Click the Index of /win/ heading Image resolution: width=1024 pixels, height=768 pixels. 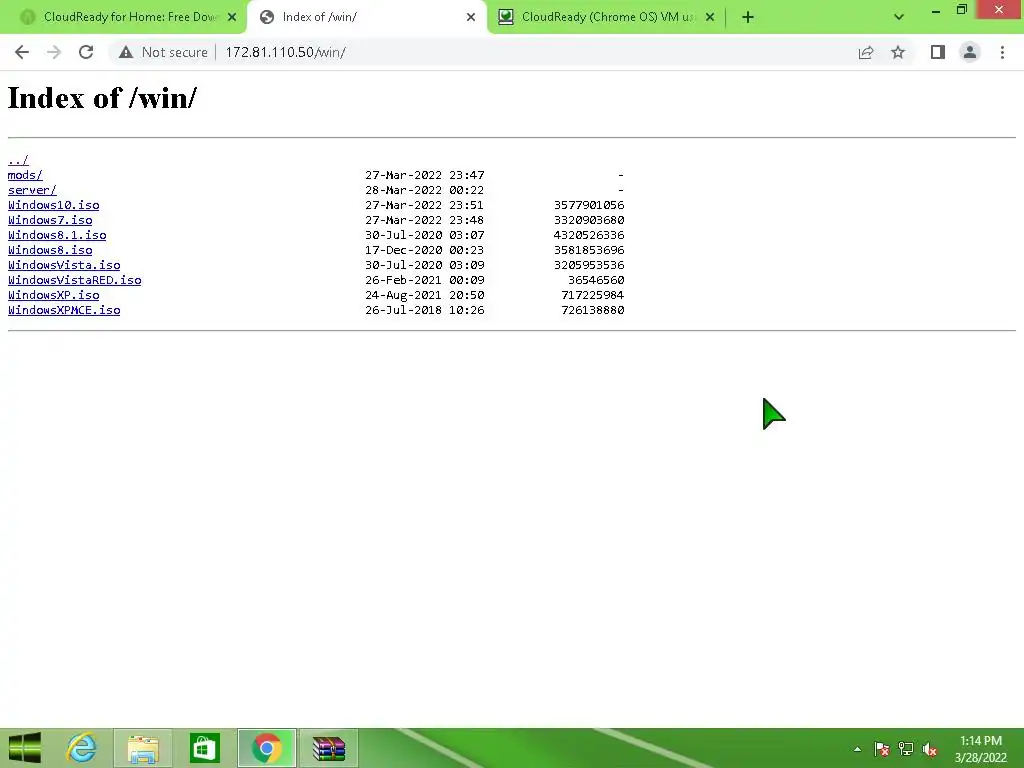pos(102,98)
